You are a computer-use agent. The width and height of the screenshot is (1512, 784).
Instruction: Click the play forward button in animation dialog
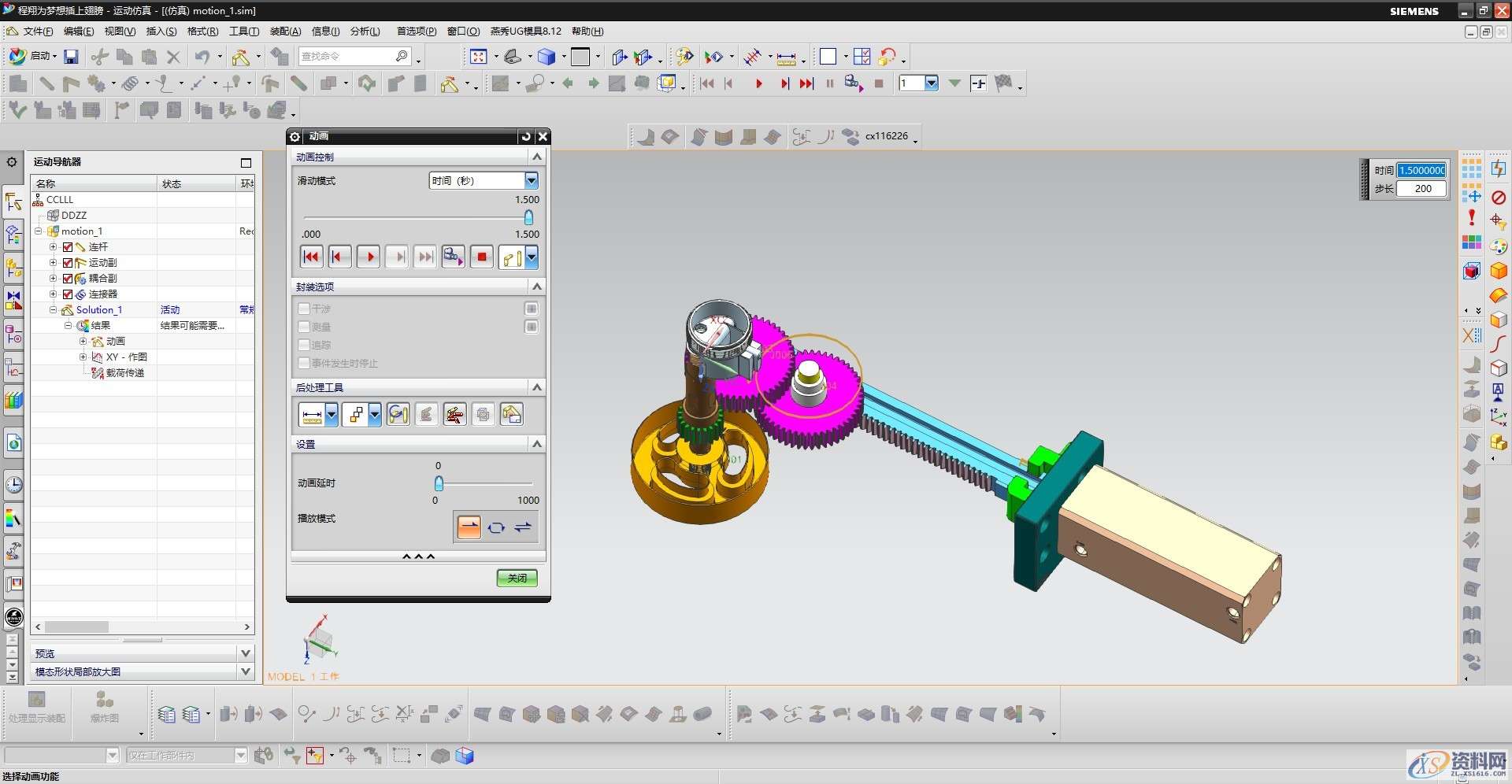369,257
